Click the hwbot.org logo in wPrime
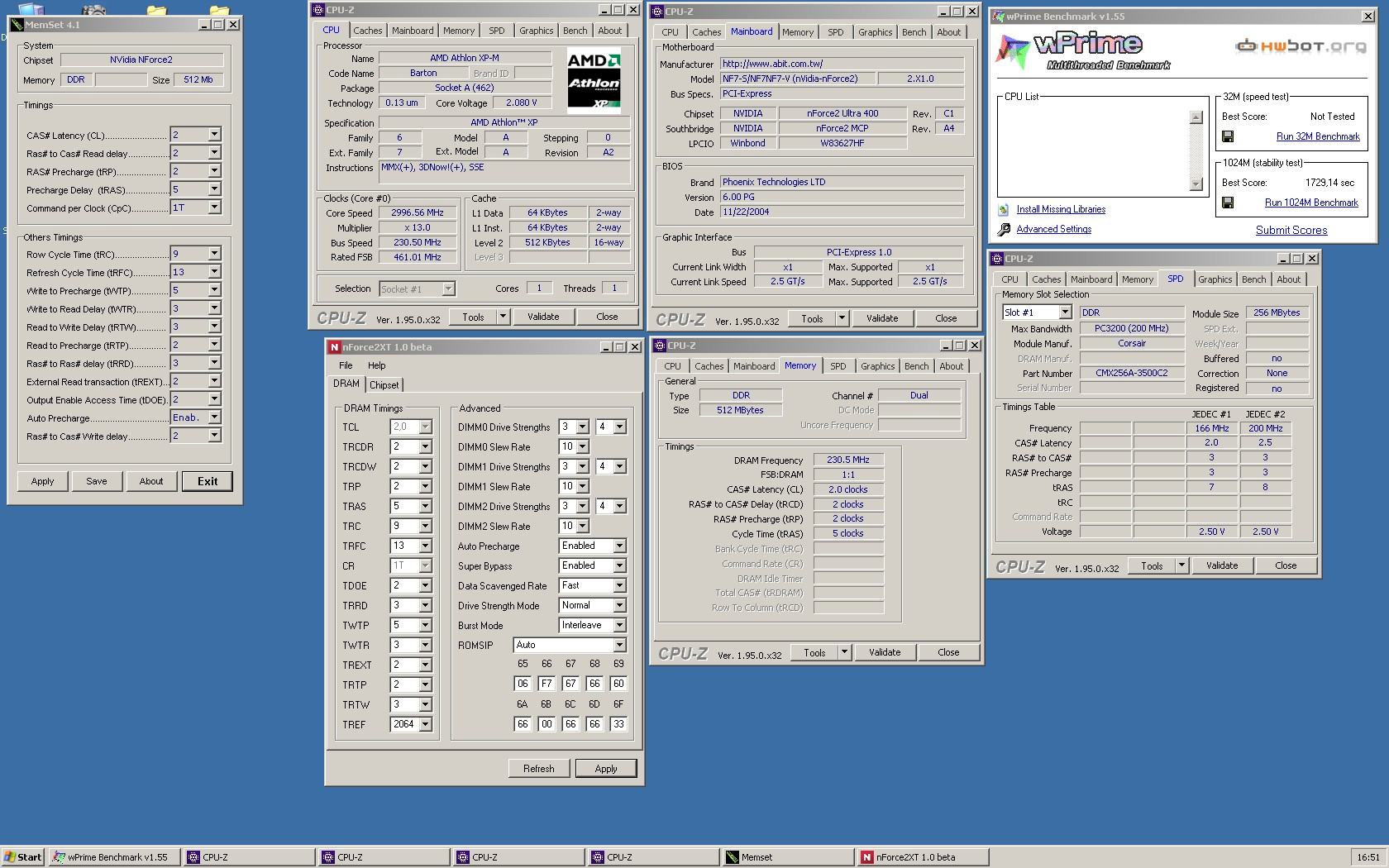This screenshot has width=1389, height=868. [1301, 46]
